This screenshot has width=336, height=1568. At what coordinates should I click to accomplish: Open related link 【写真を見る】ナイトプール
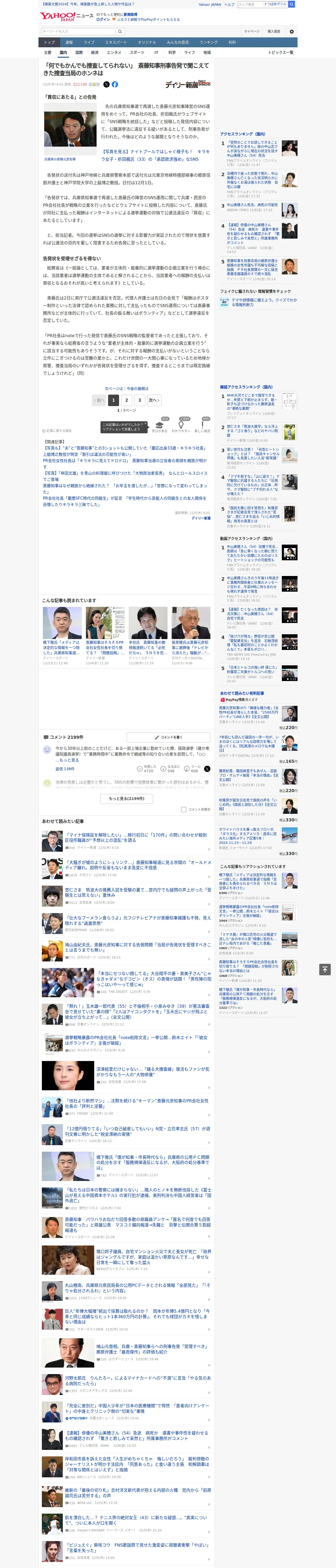155,155
